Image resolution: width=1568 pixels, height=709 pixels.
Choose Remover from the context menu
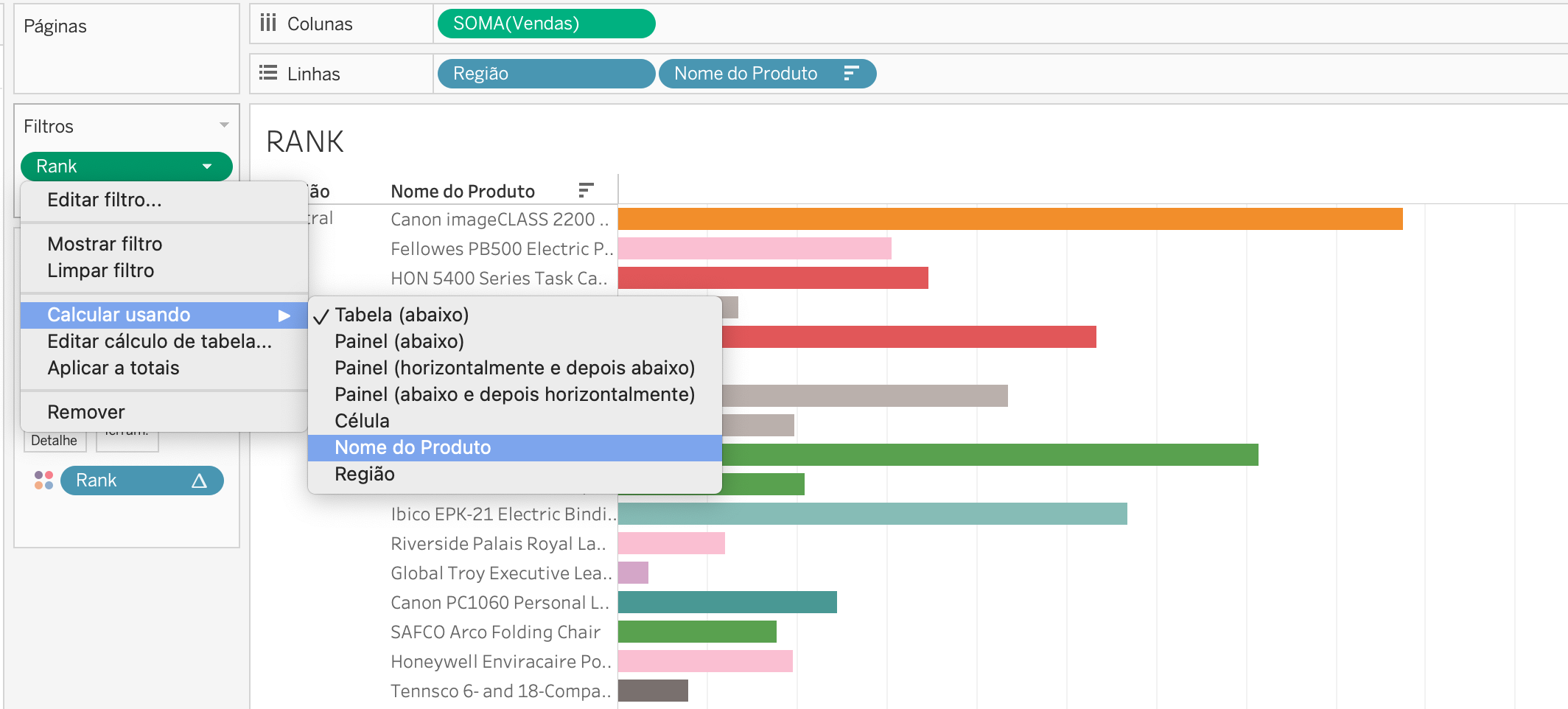pos(85,411)
